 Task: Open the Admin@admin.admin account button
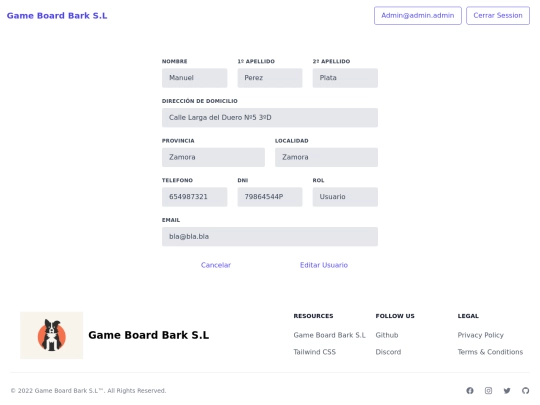point(418,15)
